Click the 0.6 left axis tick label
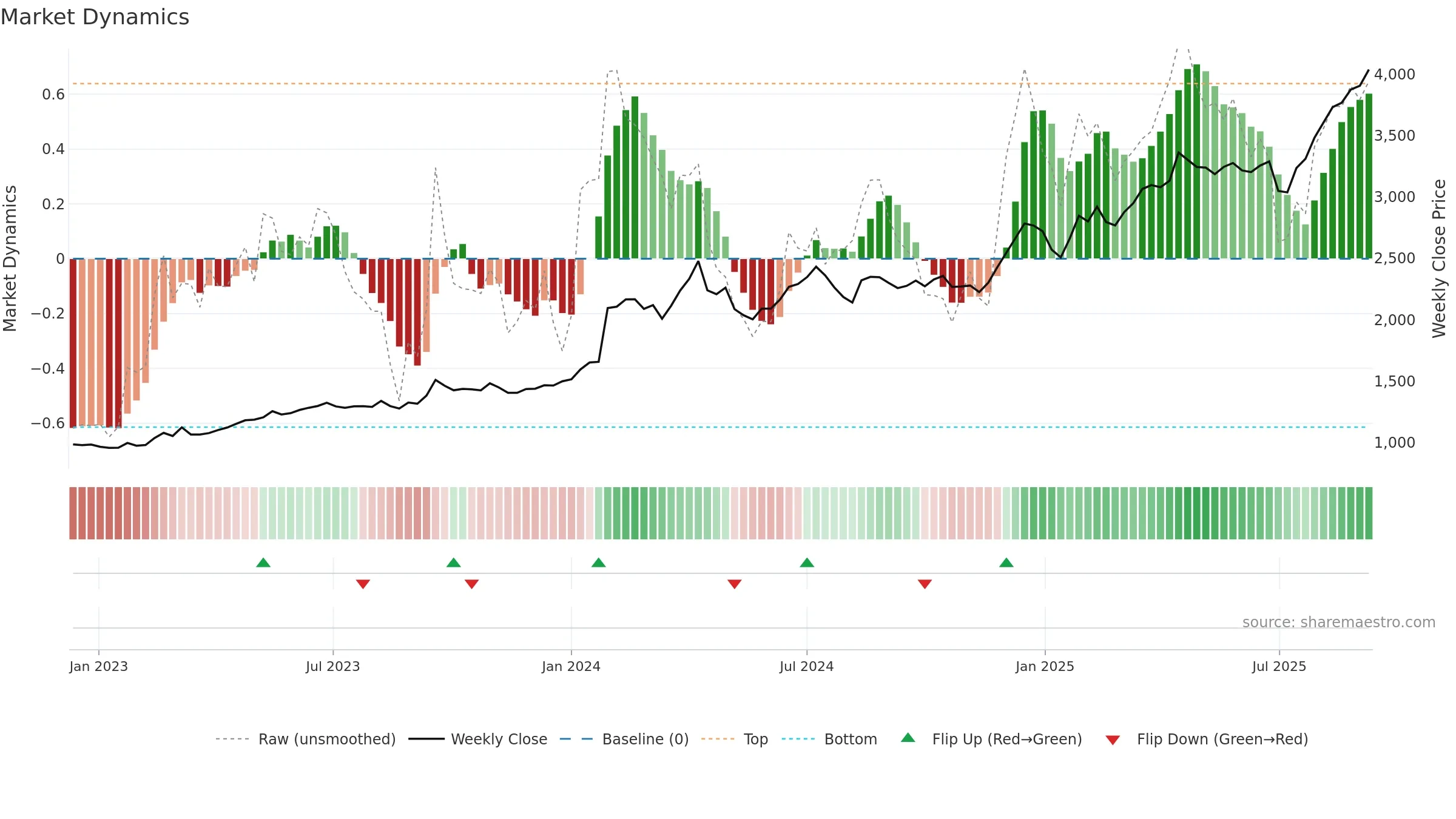The height and width of the screenshot is (819, 1456). coord(53,94)
